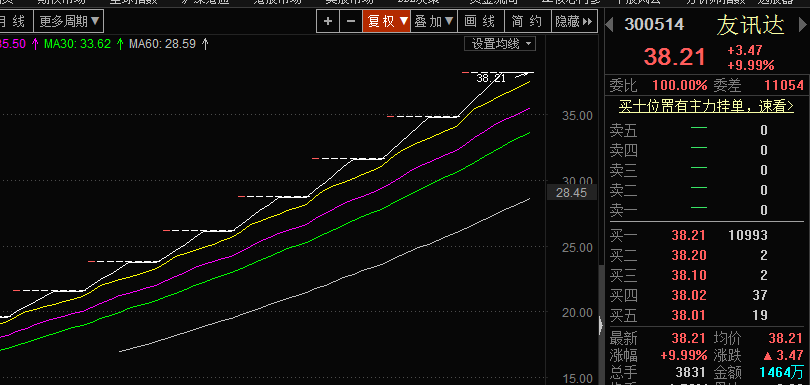
Task: Open 更多周期 period dropdown
Action: [x=69, y=22]
